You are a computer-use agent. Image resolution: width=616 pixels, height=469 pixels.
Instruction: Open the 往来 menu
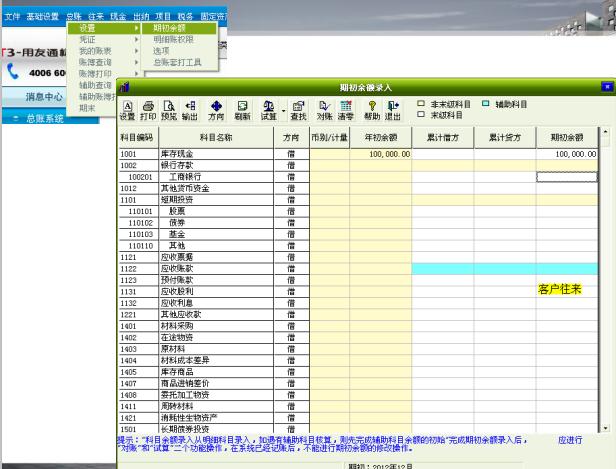pyautogui.click(x=96, y=16)
